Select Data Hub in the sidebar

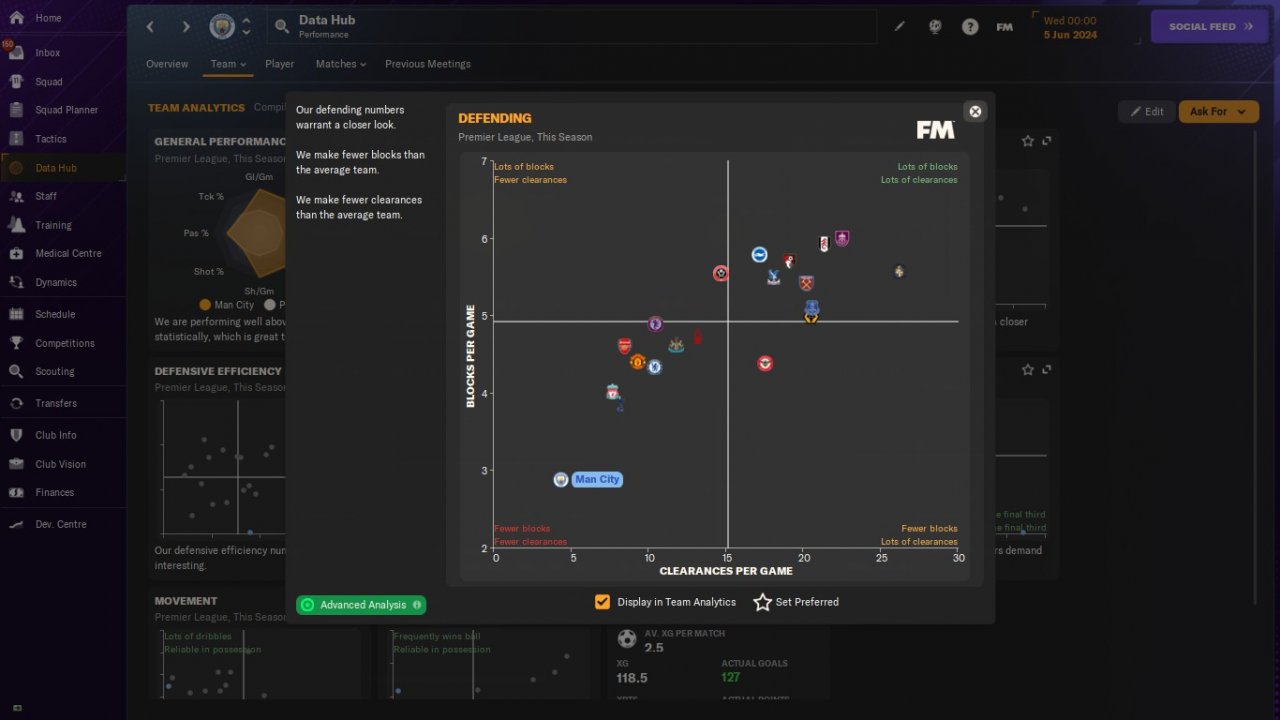pos(62,168)
